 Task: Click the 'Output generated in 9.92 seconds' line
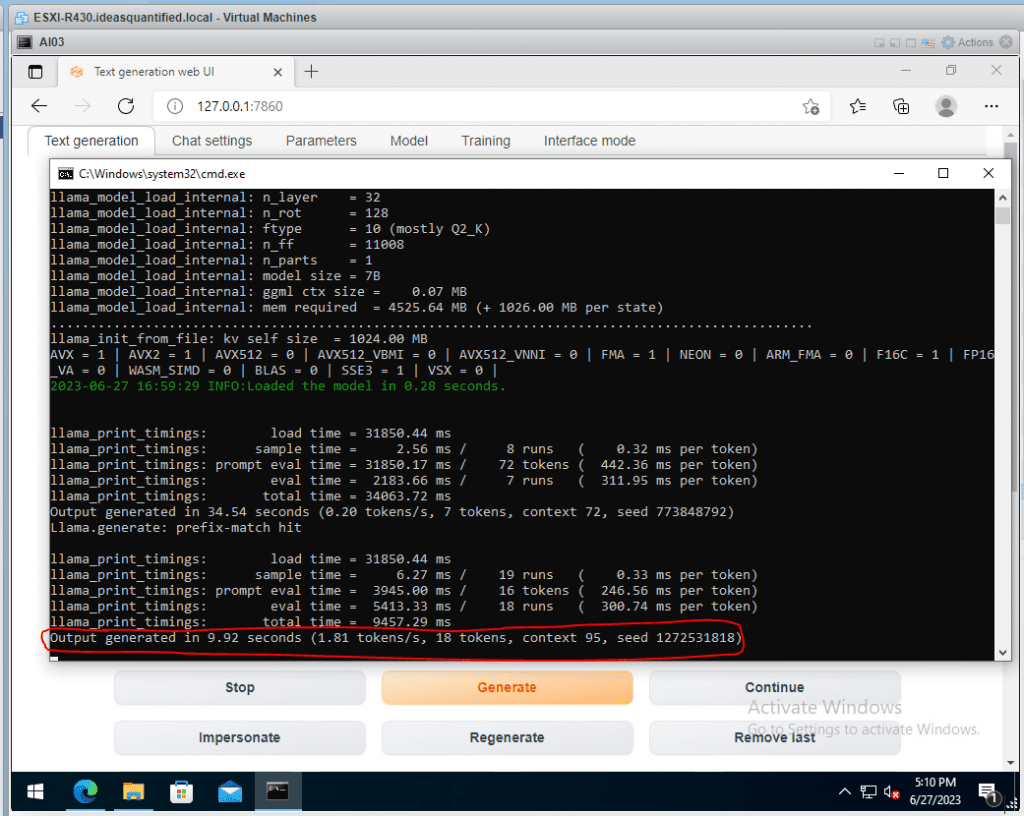(396, 638)
